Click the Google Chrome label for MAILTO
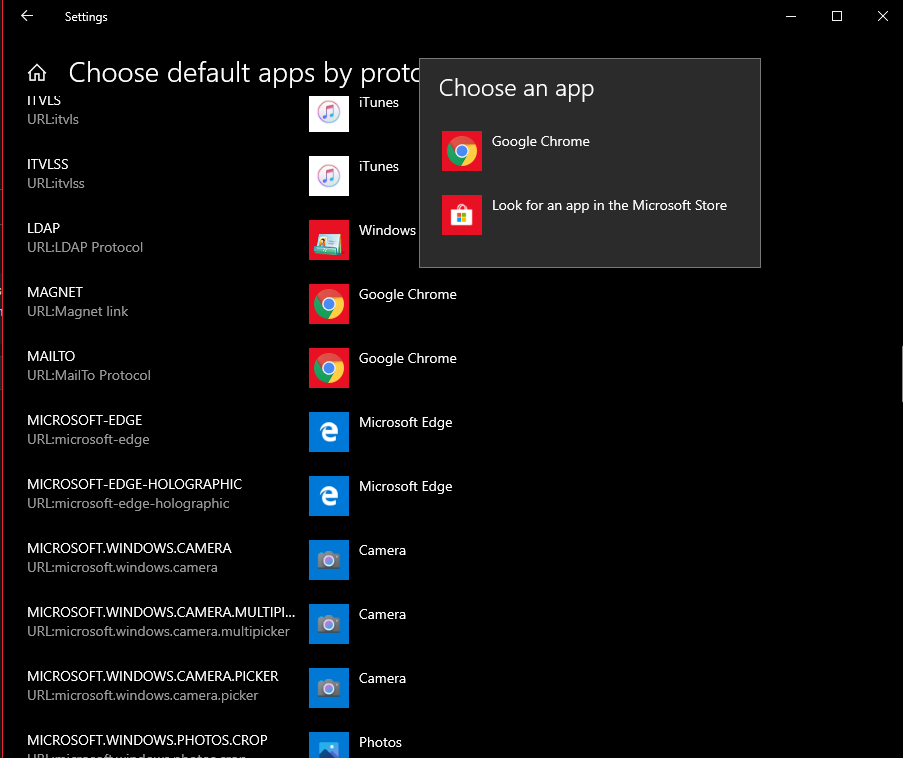 coord(407,358)
